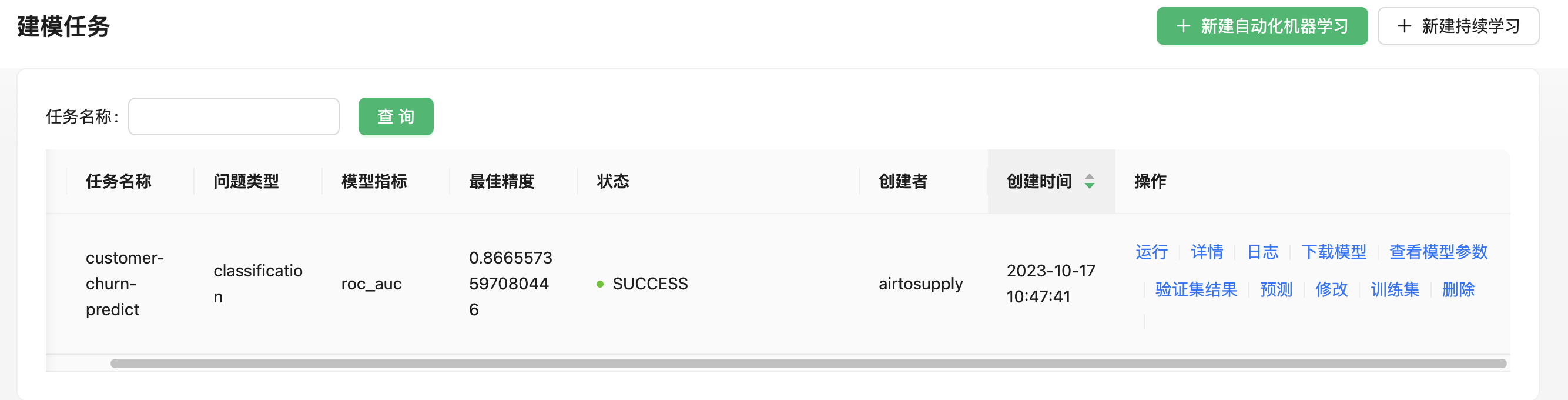Click the 预测 action link

pyautogui.click(x=1276, y=289)
